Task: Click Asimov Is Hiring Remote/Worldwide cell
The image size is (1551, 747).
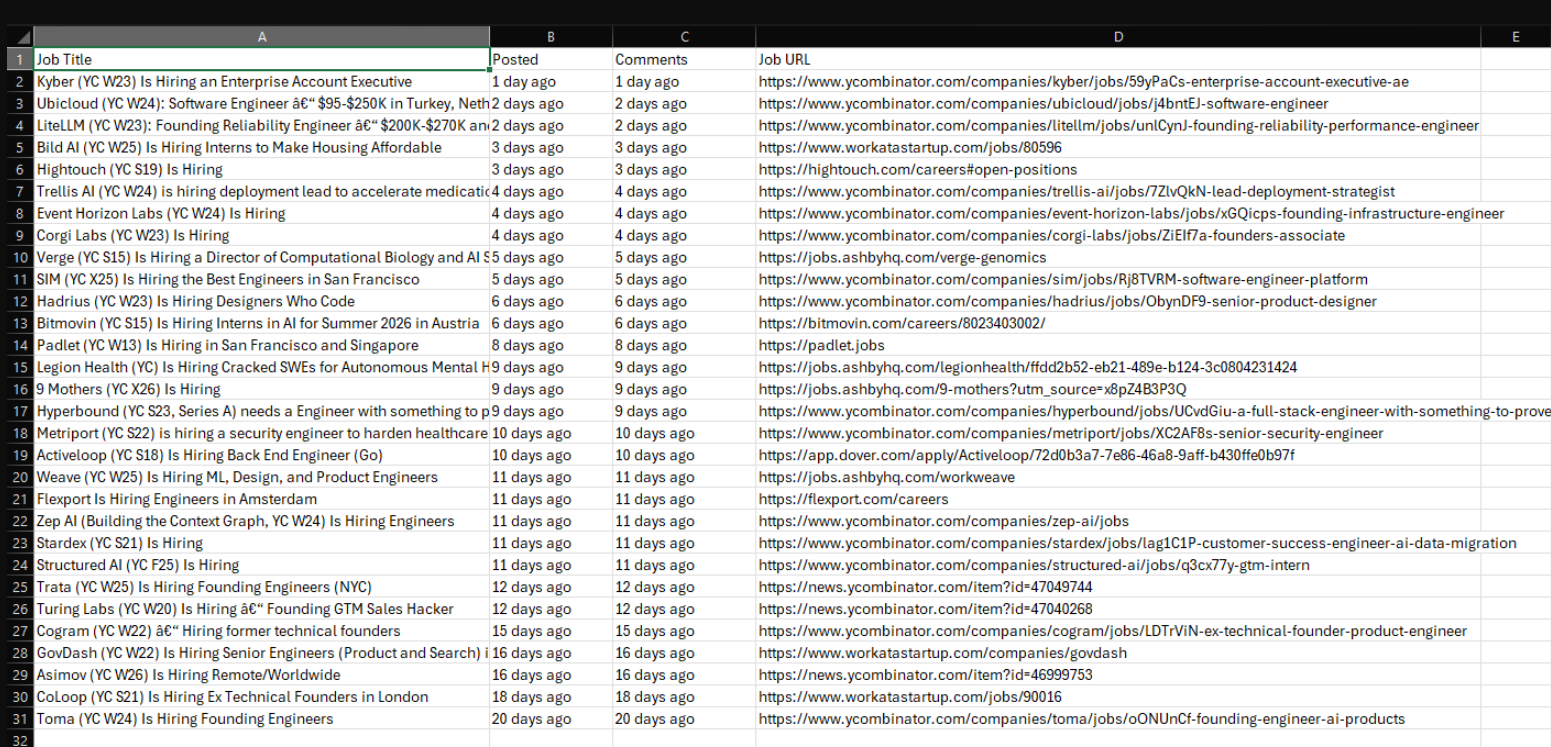Action: click(262, 675)
